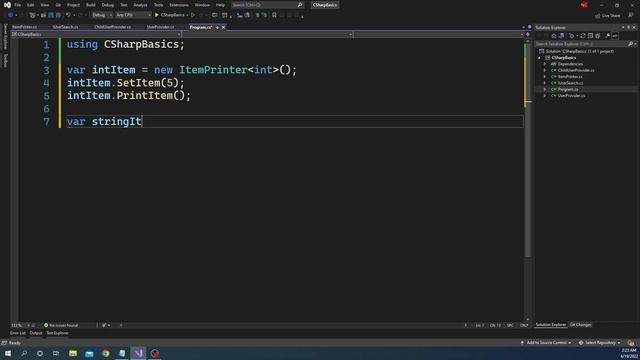The image size is (640, 360).
Task: Click the Task View icon in the taskbar
Action: [56, 353]
